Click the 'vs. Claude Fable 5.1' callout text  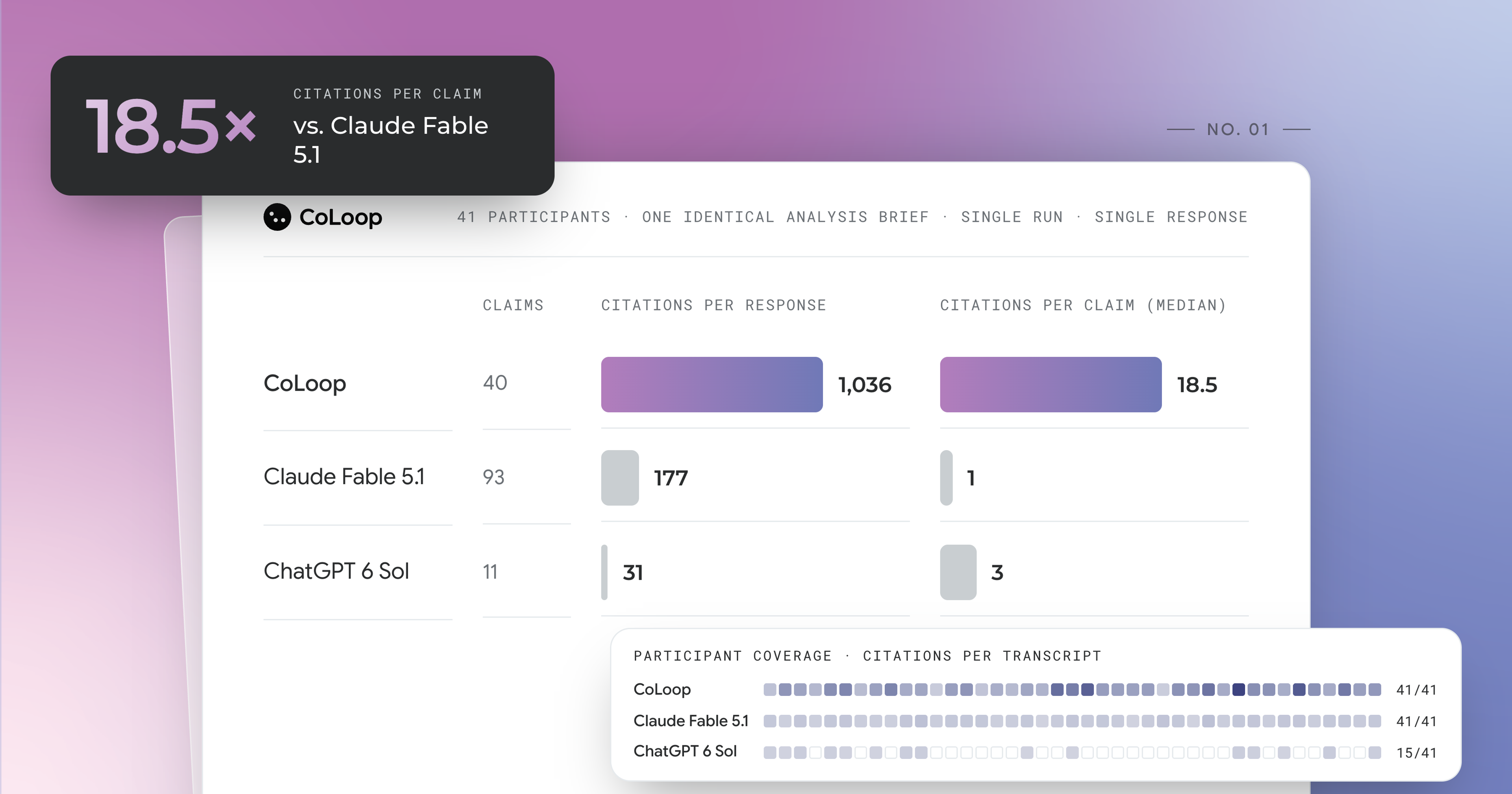coord(390,140)
